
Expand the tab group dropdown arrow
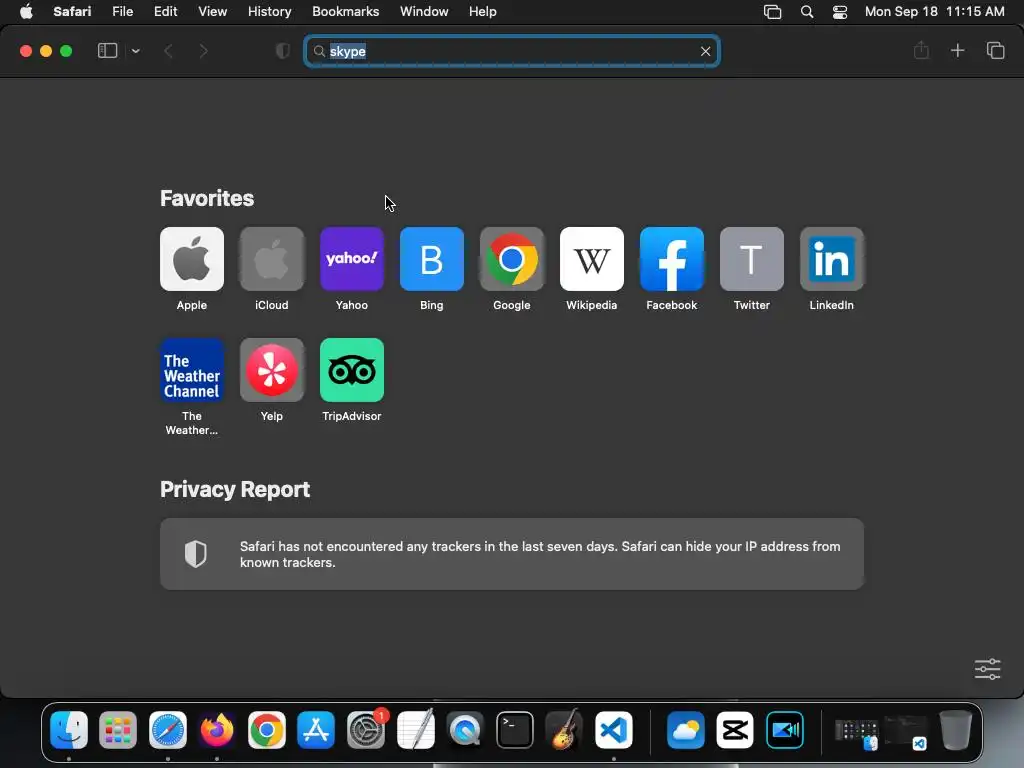pyautogui.click(x=135, y=51)
